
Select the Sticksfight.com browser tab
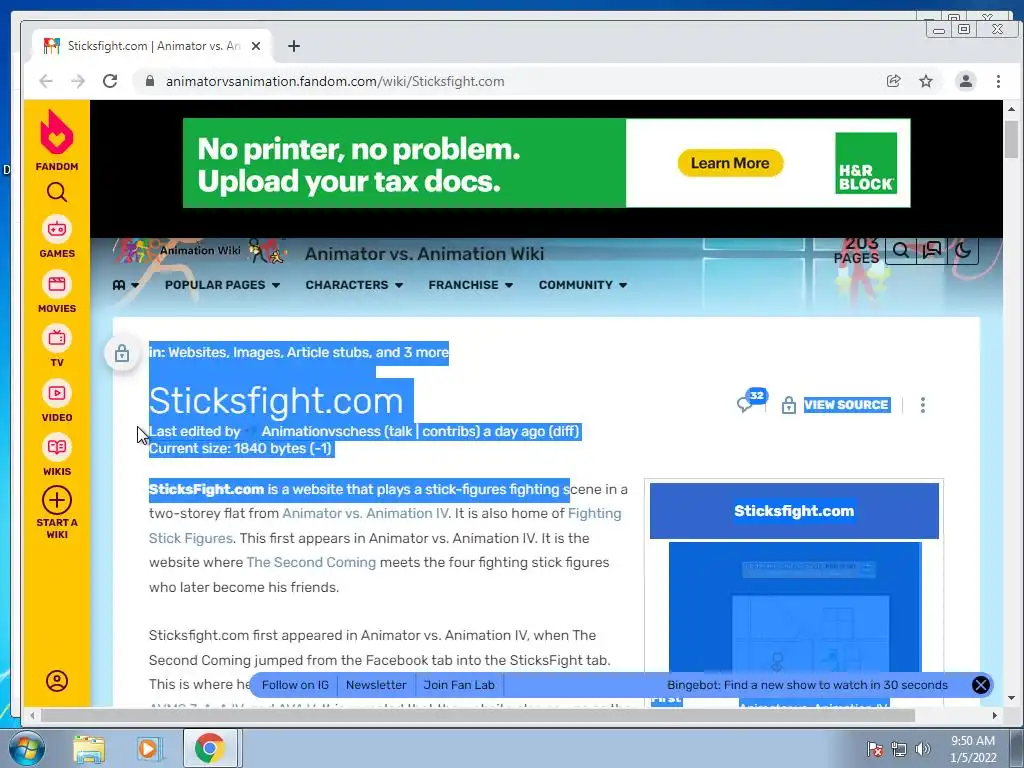(x=153, y=46)
